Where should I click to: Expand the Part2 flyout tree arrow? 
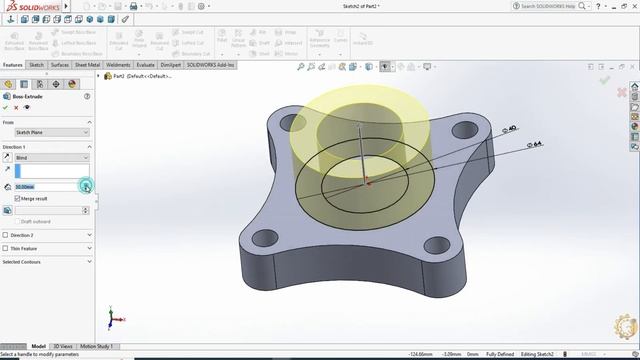[x=98, y=76]
